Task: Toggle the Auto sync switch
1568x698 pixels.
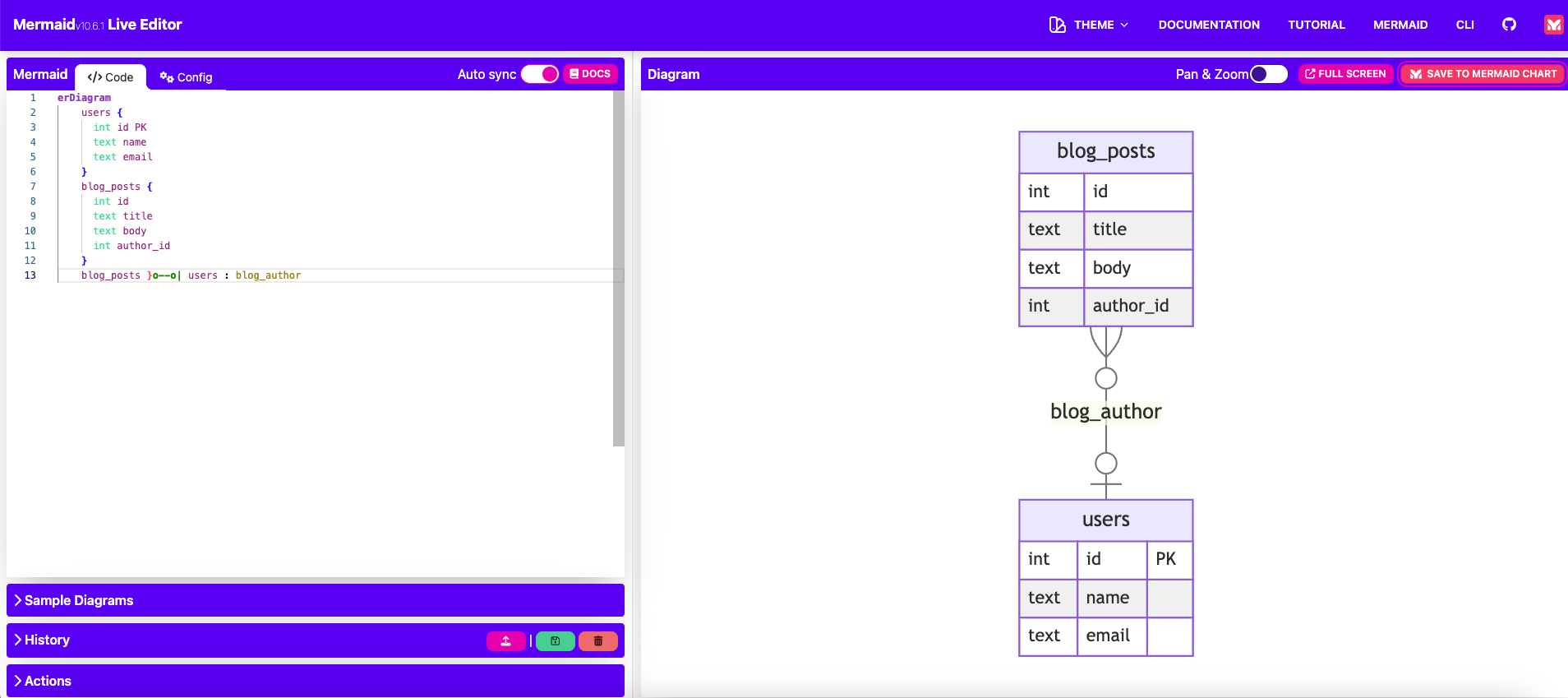Action: tap(540, 74)
